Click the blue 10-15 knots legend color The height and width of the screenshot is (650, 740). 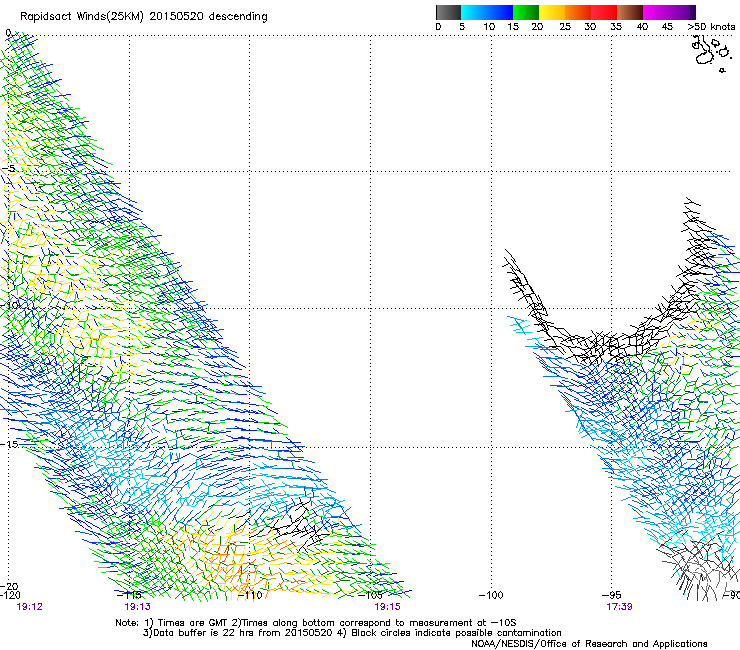(x=500, y=12)
